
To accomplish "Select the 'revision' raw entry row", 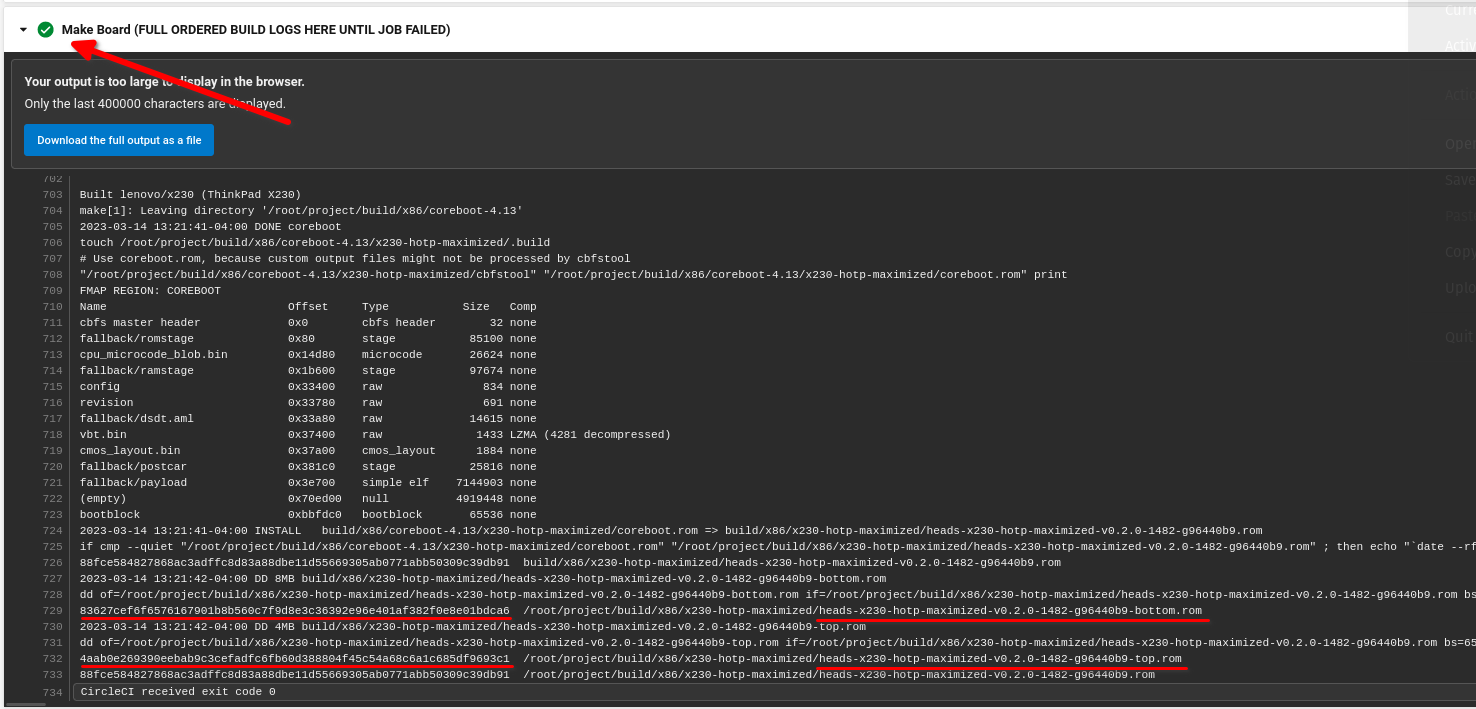I will coord(308,403).
